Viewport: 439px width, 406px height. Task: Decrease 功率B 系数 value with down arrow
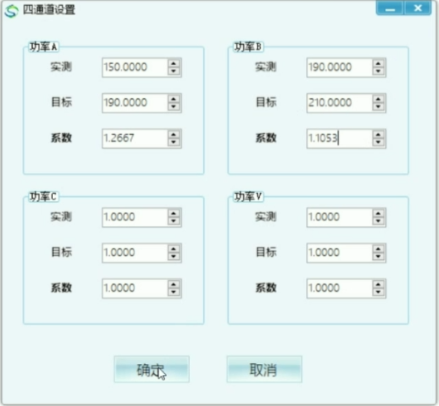pyautogui.click(x=378, y=143)
